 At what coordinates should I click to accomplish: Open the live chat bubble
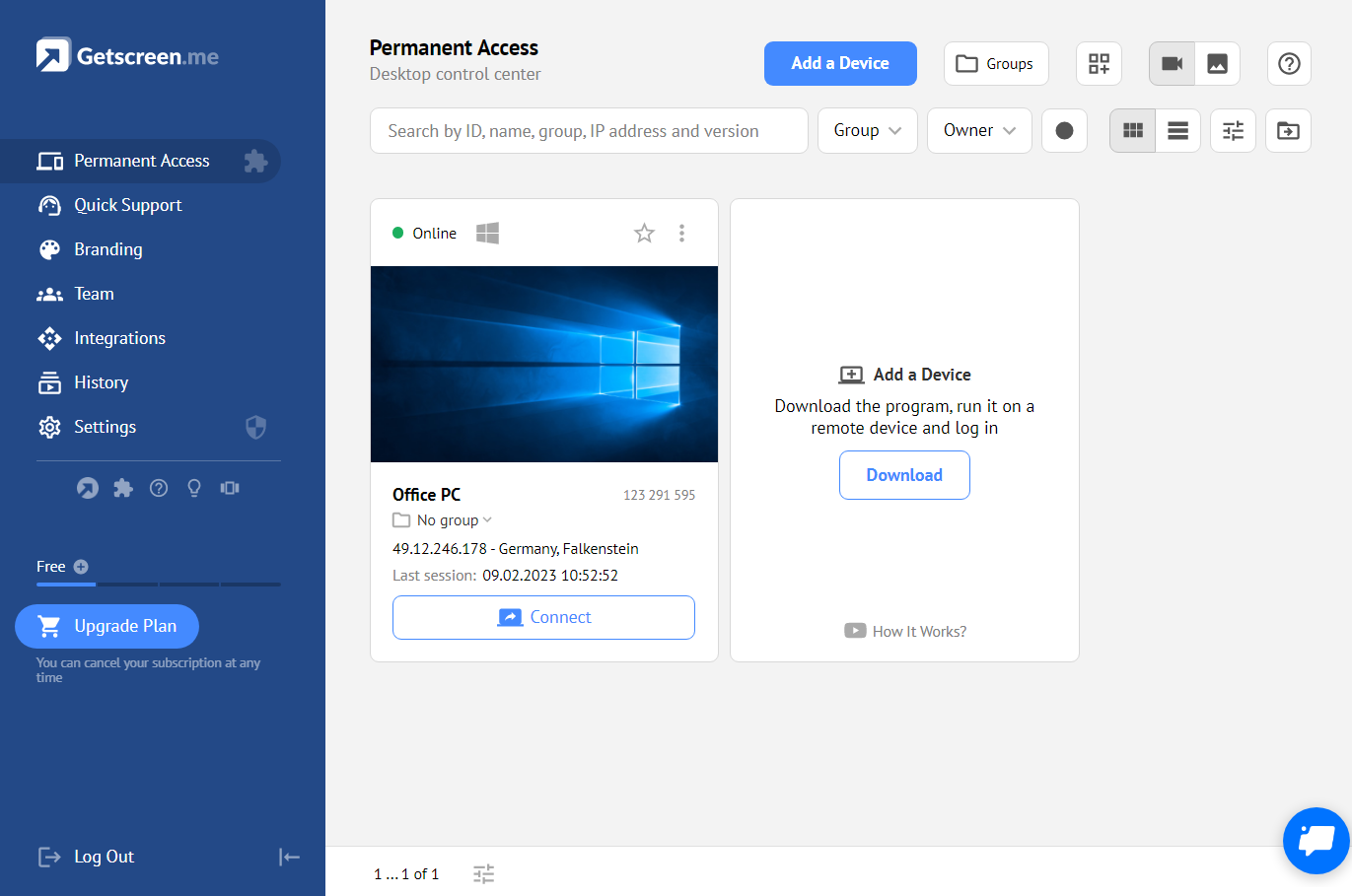[x=1316, y=841]
